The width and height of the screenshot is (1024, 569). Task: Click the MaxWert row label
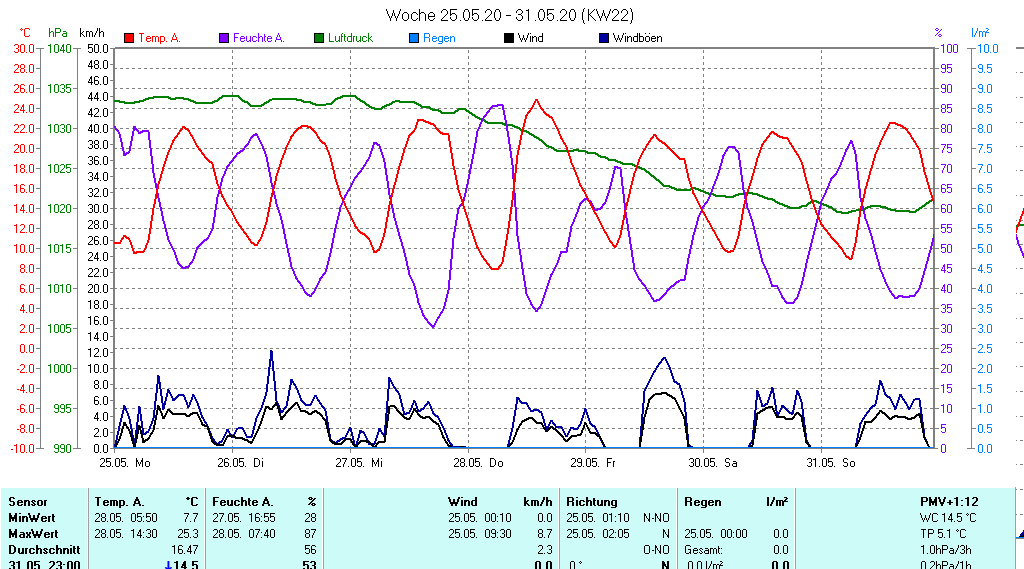coord(33,534)
